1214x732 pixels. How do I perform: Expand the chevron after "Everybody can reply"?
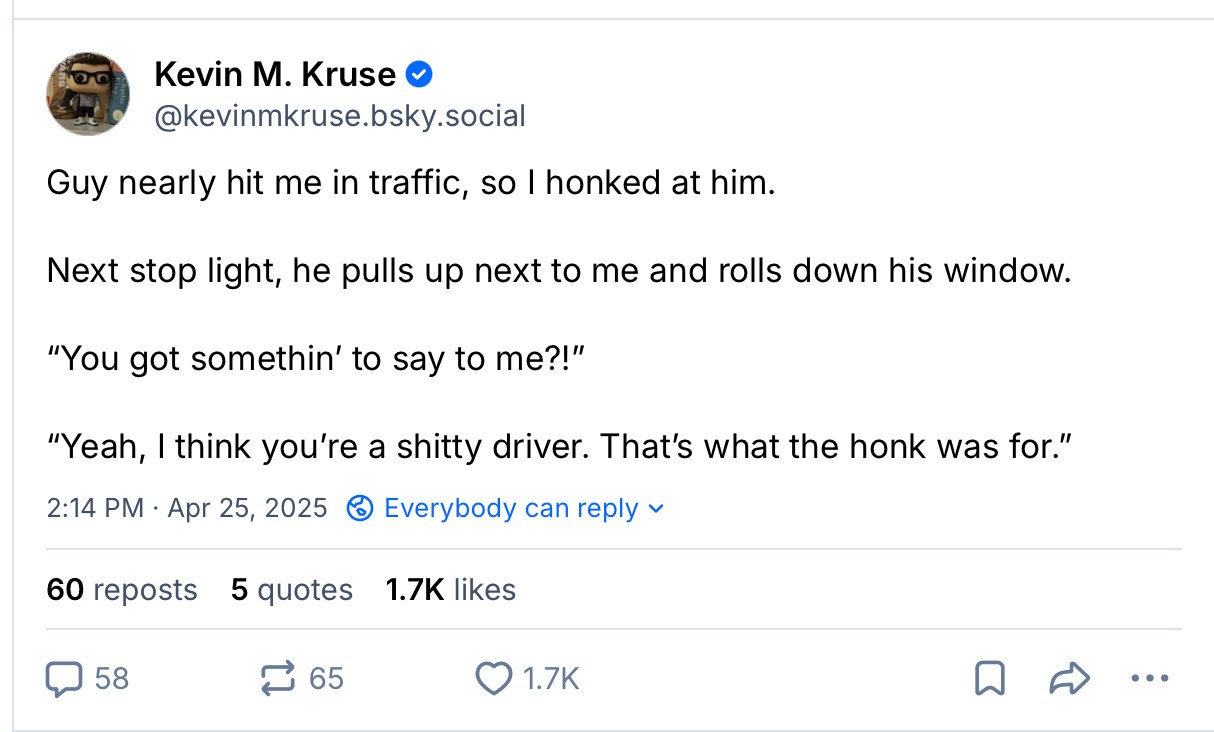pos(656,508)
